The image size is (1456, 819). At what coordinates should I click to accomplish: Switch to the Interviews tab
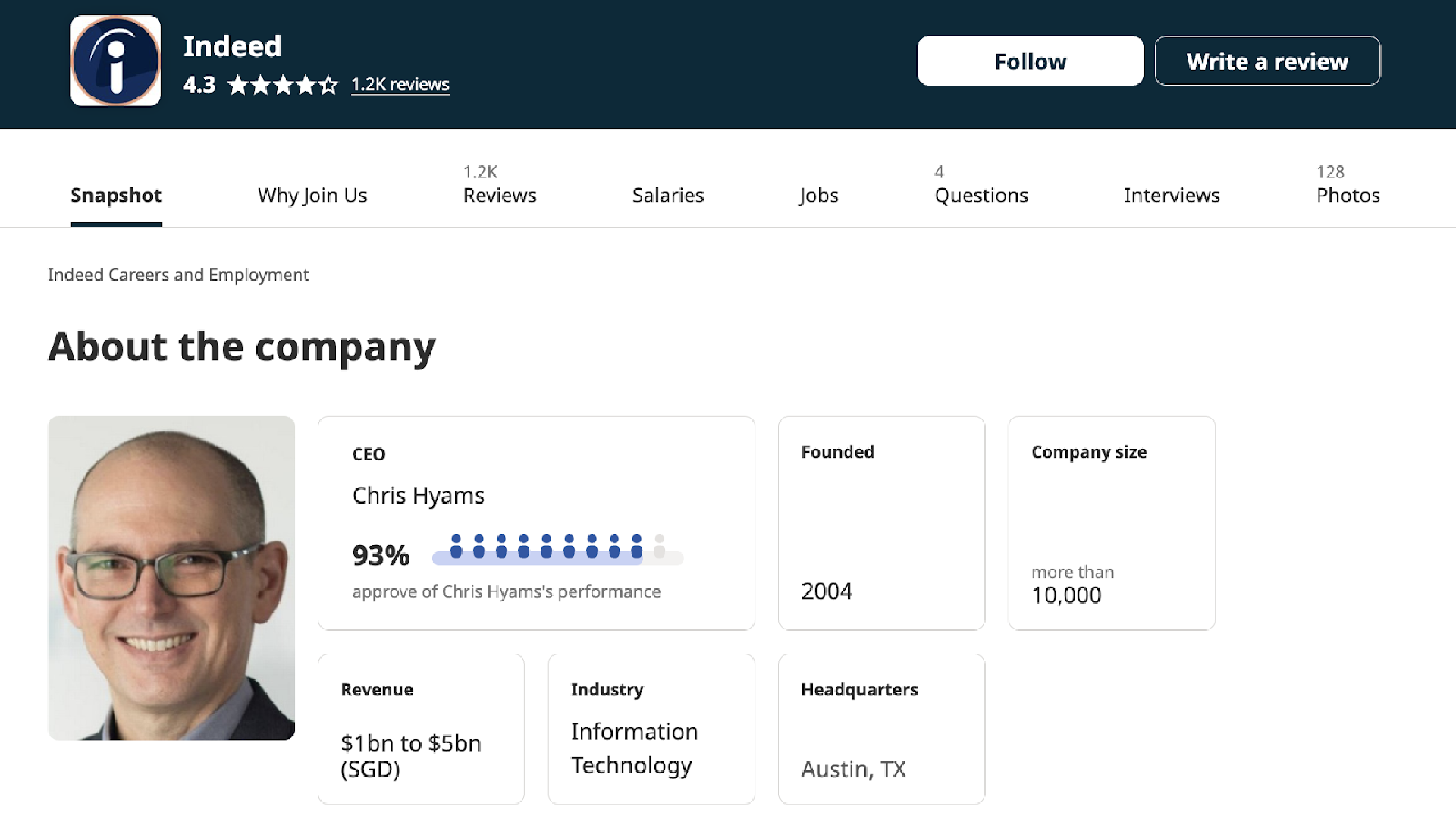[x=1172, y=195]
